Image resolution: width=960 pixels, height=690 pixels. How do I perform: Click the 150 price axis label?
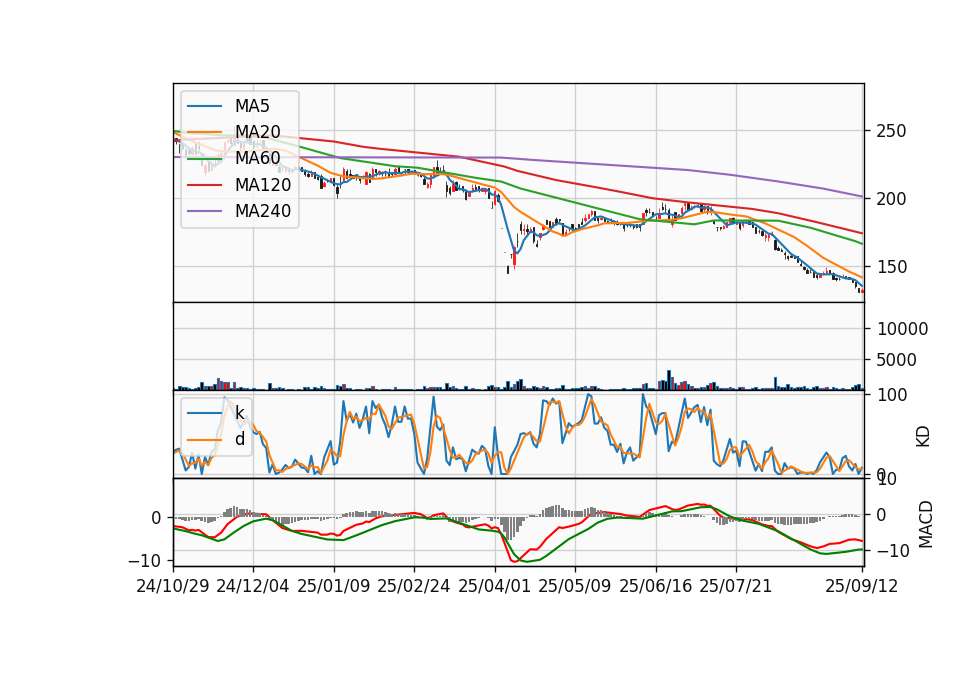[891, 267]
